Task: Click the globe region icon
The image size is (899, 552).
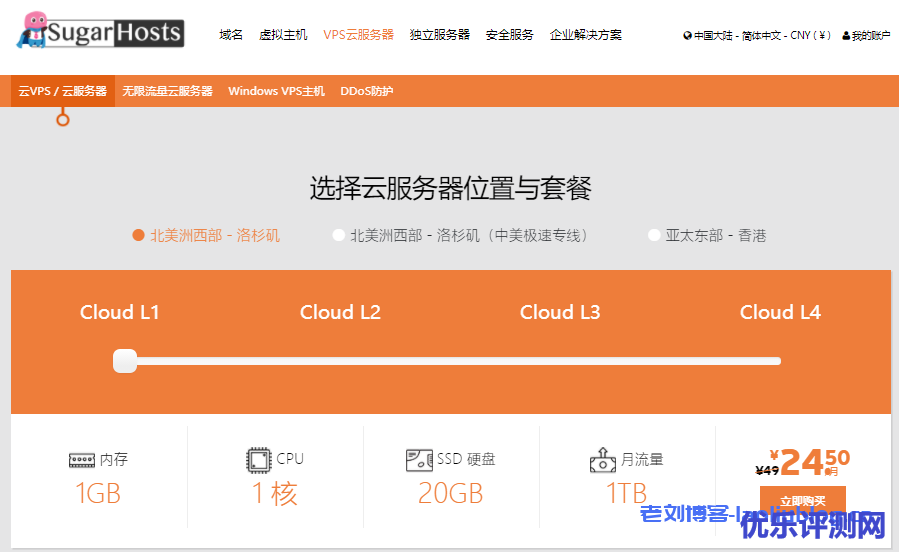Action: 687,35
